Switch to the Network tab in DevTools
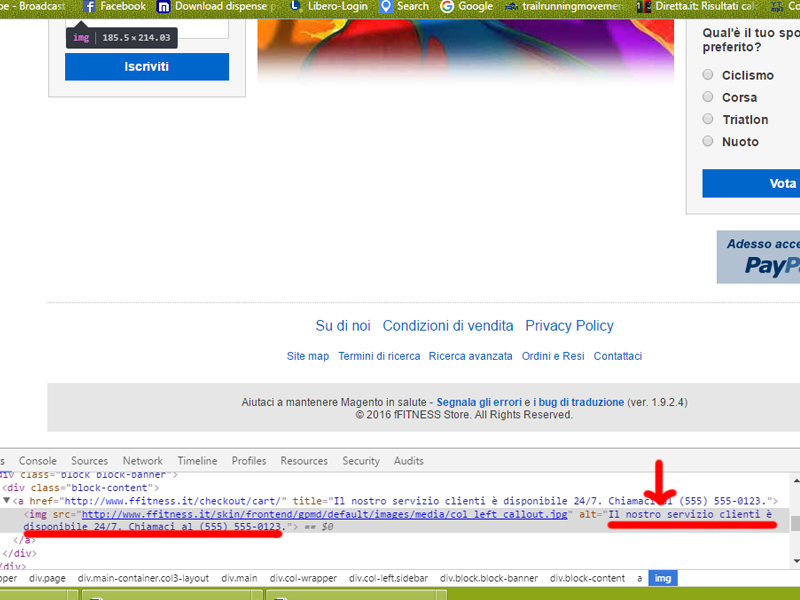 (143, 461)
